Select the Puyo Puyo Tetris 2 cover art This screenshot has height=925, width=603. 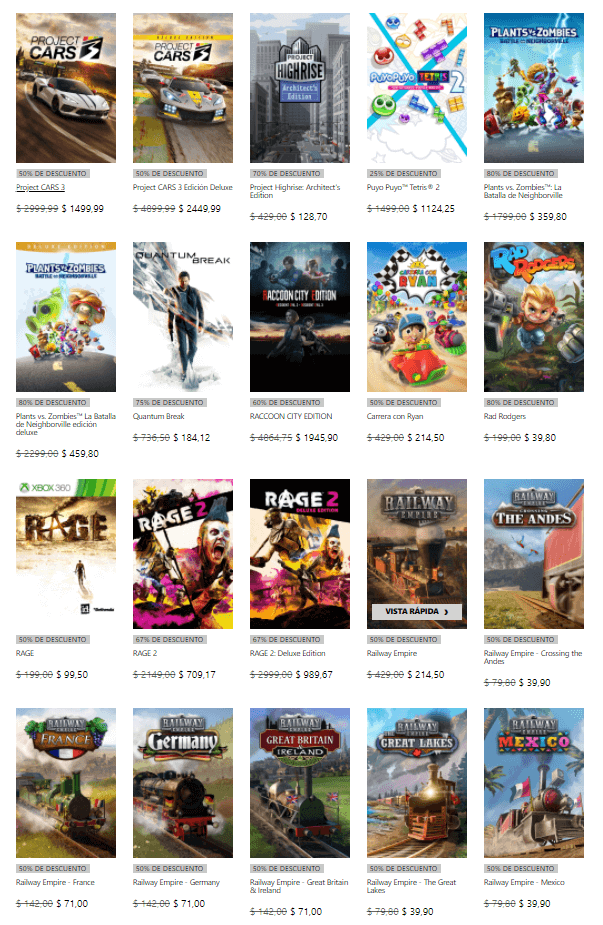coord(417,88)
